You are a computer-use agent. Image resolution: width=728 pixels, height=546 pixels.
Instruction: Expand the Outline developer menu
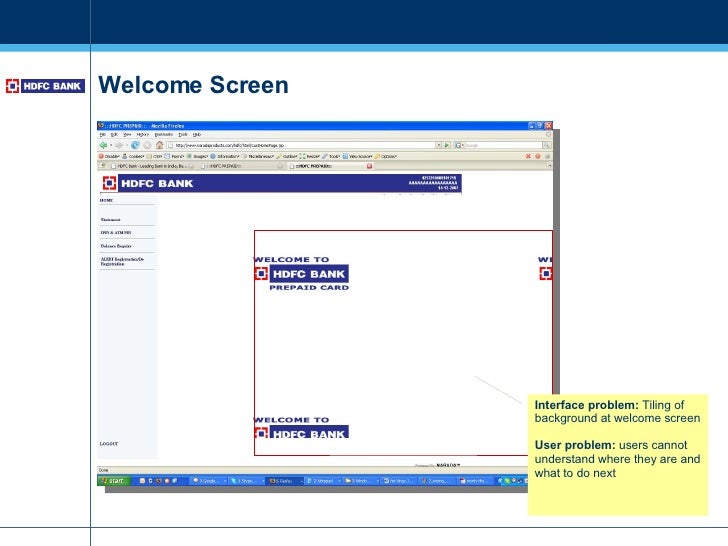(287, 156)
